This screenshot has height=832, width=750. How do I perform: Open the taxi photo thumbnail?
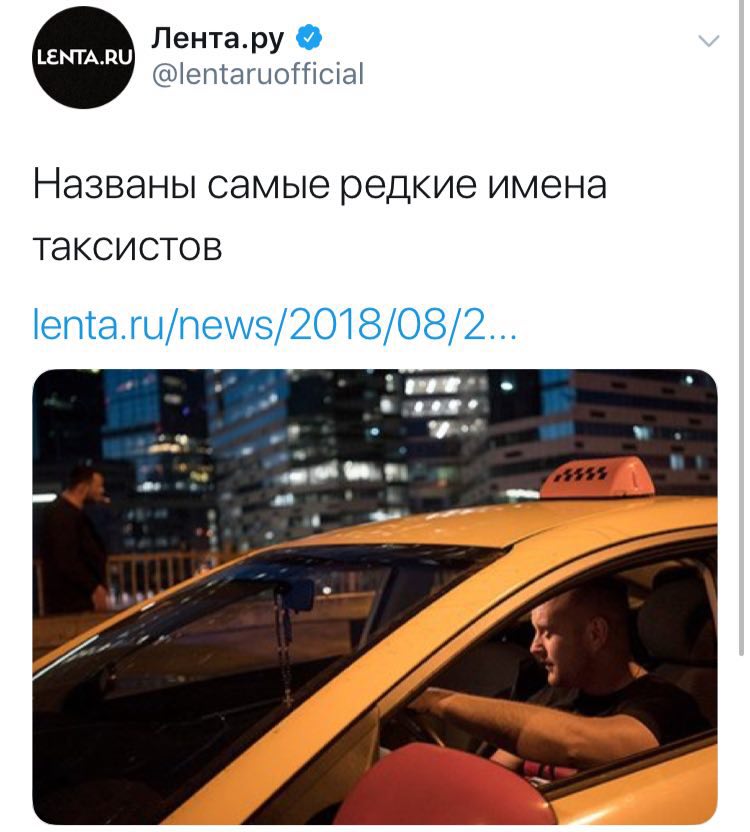click(x=375, y=596)
